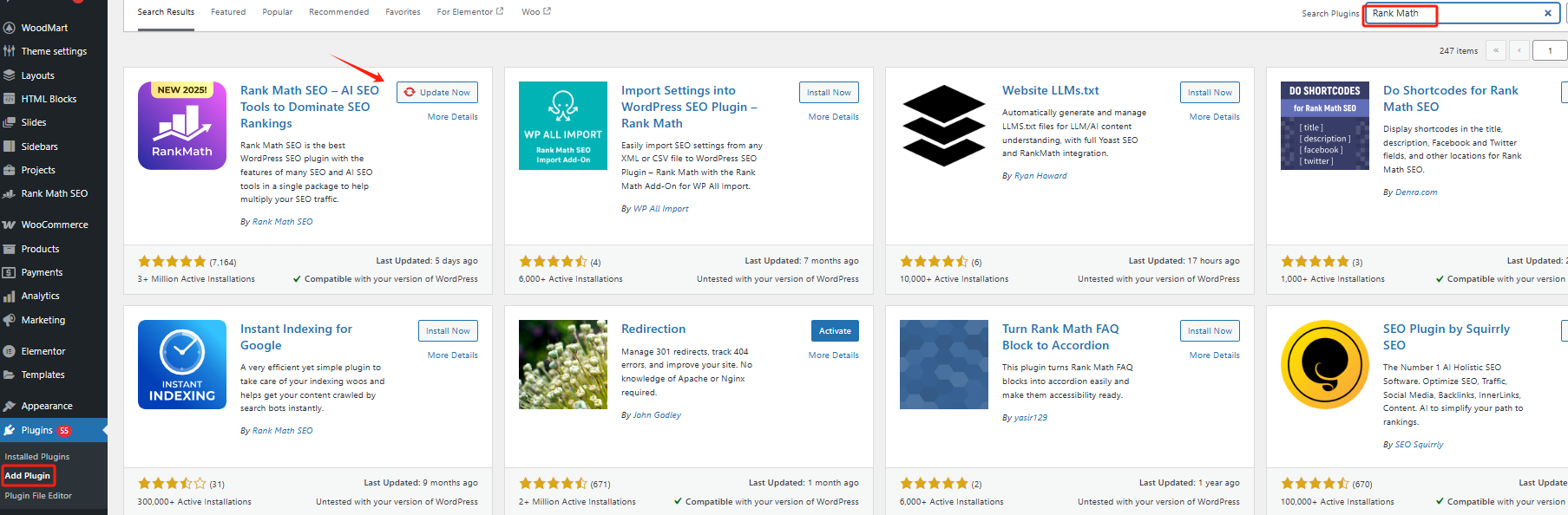Install the Instant Indexing for Google plugin
The height and width of the screenshot is (515, 1568).
[x=448, y=331]
